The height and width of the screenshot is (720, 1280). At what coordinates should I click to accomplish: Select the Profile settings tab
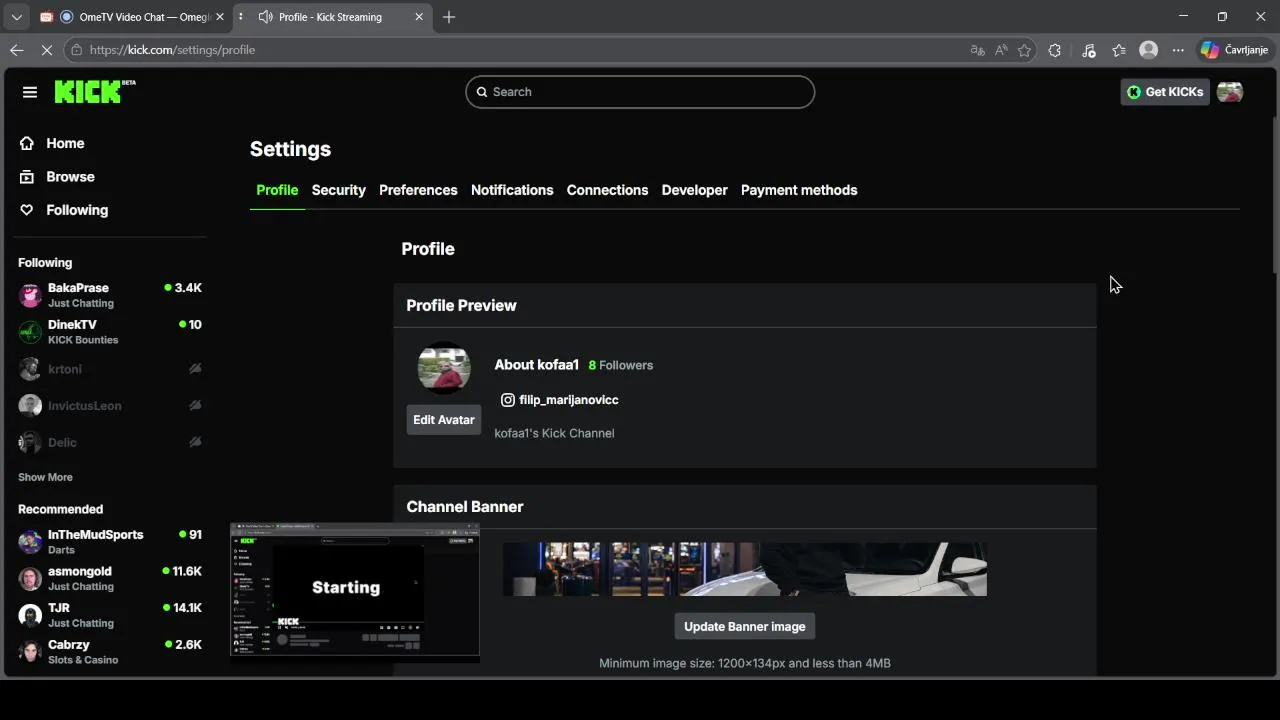[x=277, y=190]
